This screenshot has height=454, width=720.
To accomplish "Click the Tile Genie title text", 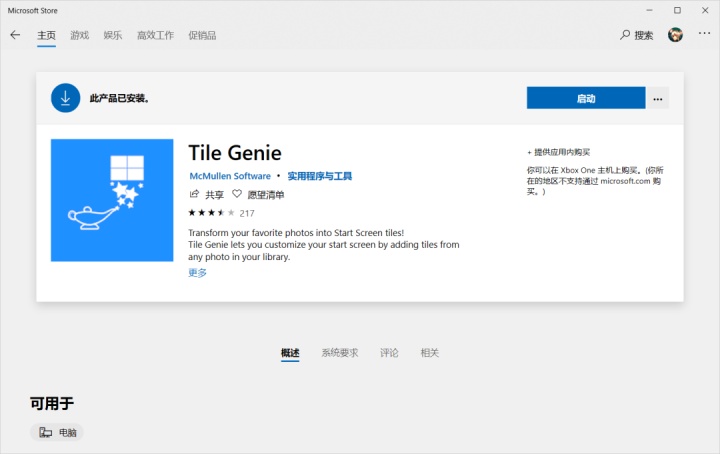I will (x=235, y=153).
